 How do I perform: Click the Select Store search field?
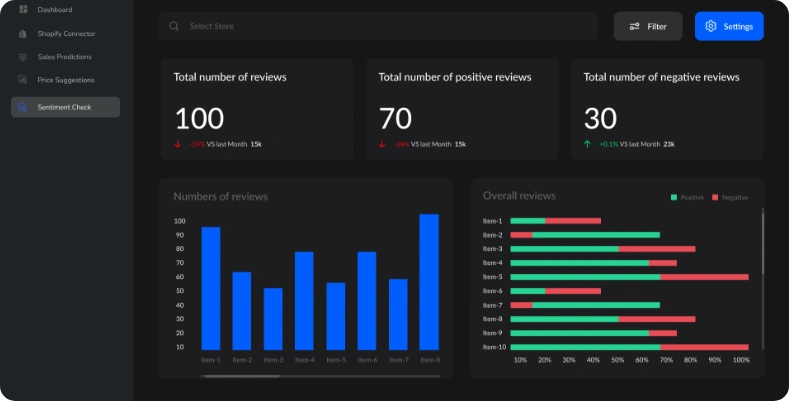pos(378,26)
